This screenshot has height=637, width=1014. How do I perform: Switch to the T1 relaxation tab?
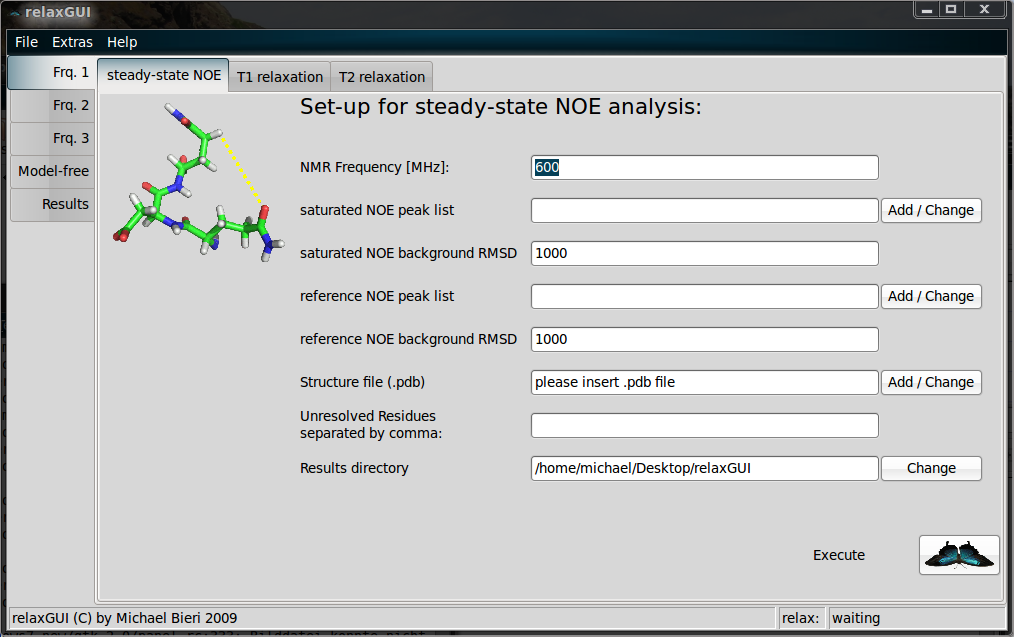(280, 77)
